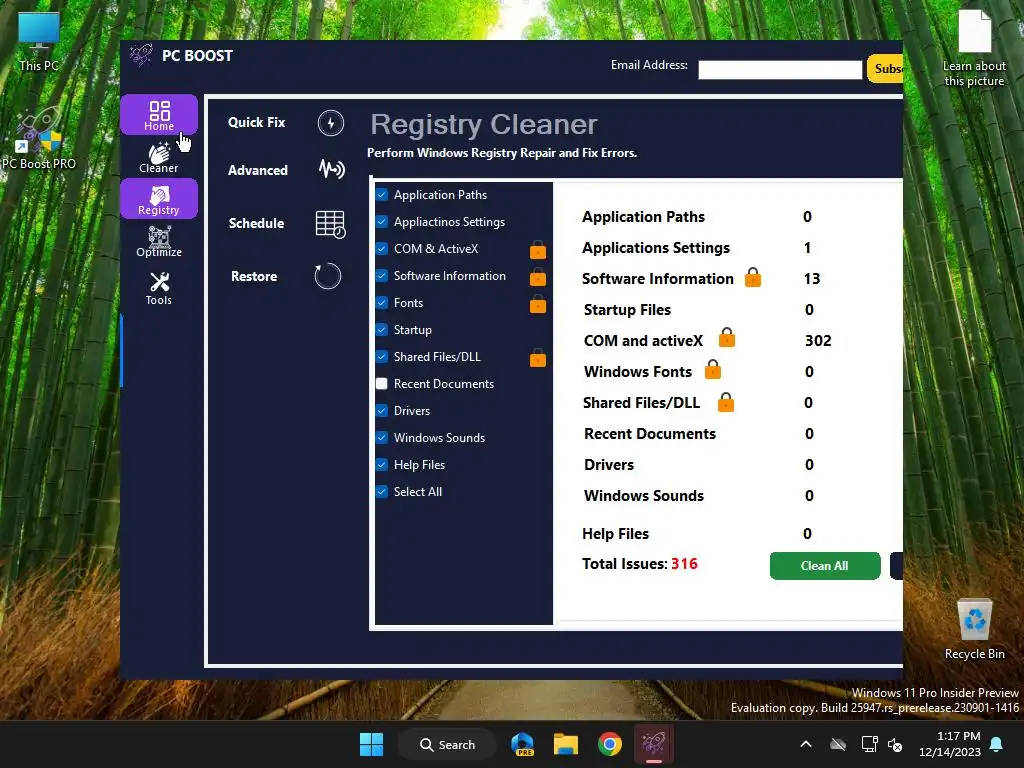Screen dimensions: 1024x768
Task: Click the PC Boost rocket logo
Action: pos(140,56)
